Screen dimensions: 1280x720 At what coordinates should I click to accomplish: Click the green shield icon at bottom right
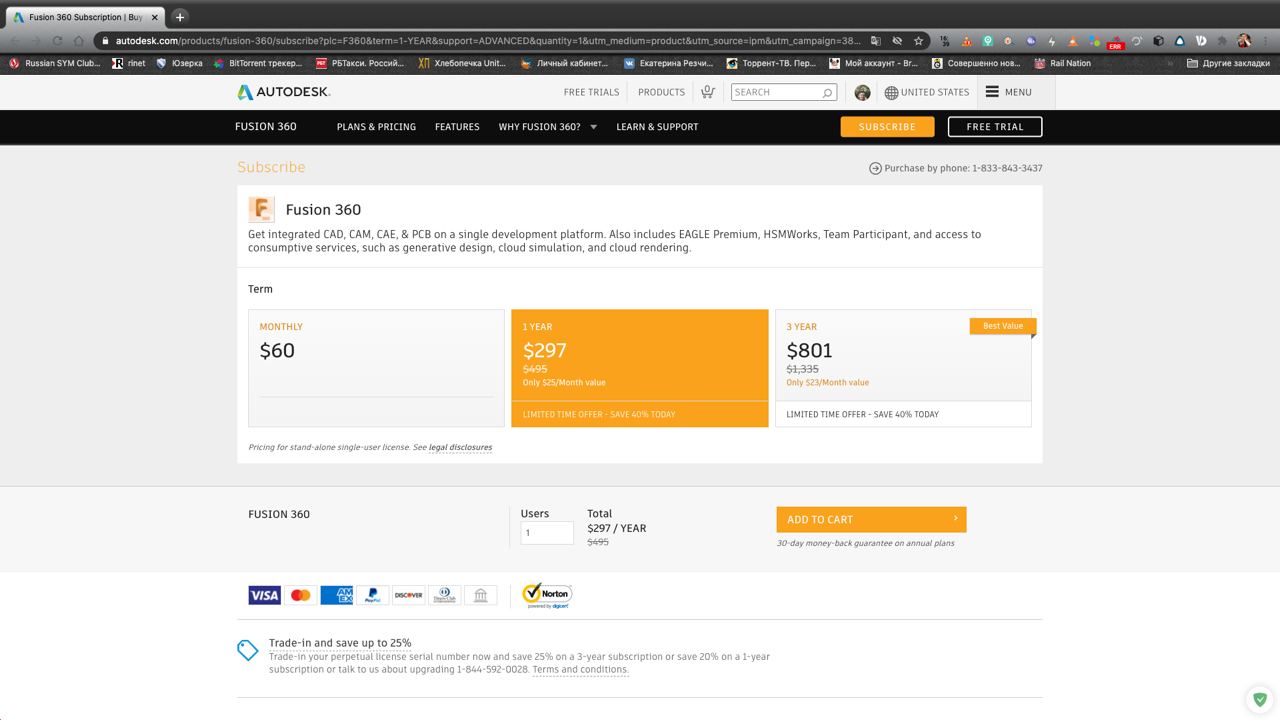pyautogui.click(x=1260, y=699)
